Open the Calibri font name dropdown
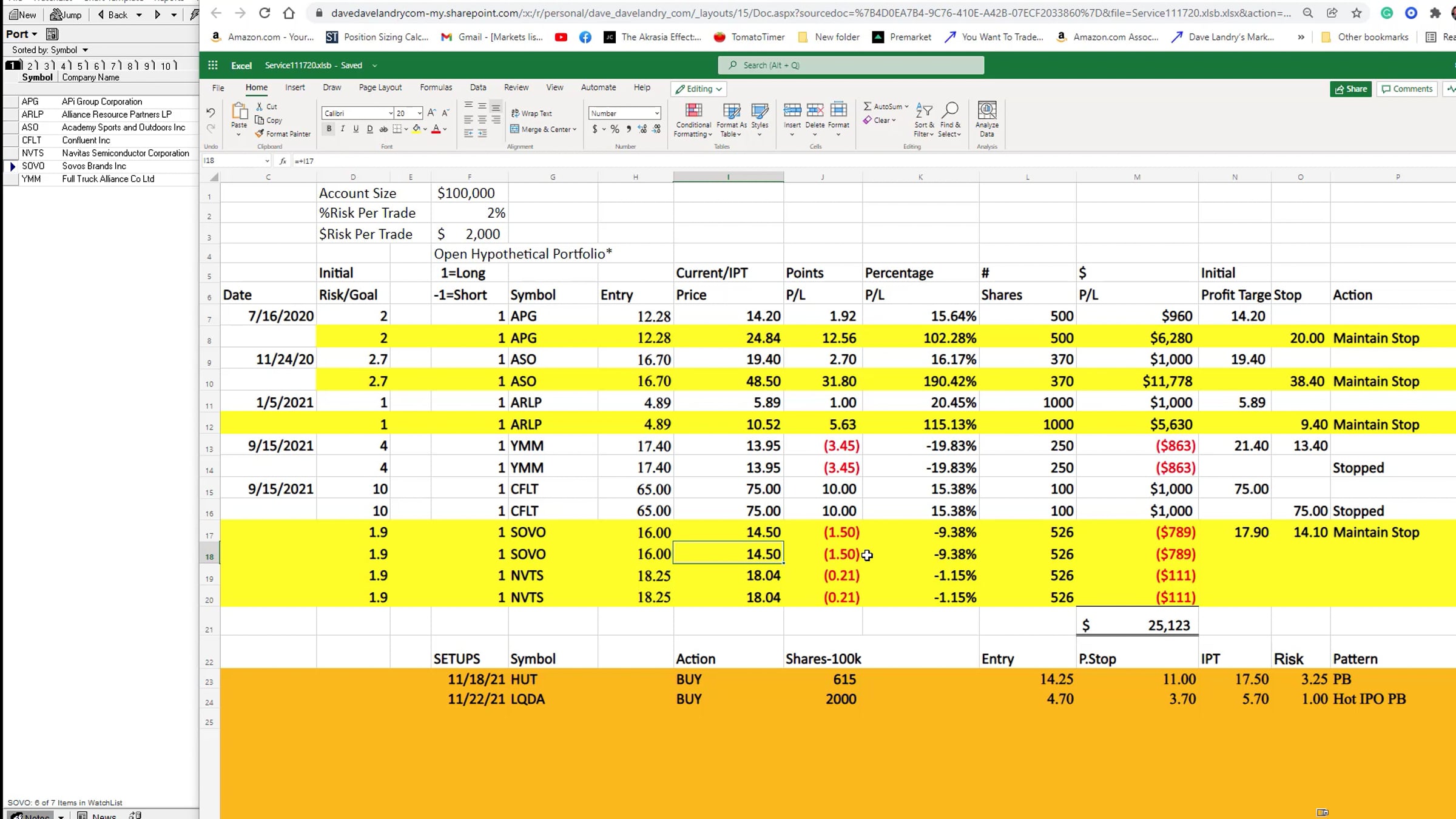 pos(390,113)
